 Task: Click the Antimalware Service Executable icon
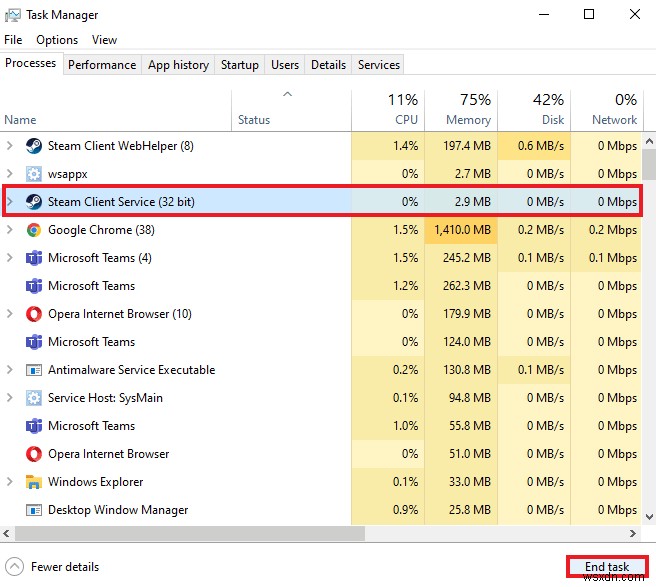(x=33, y=370)
